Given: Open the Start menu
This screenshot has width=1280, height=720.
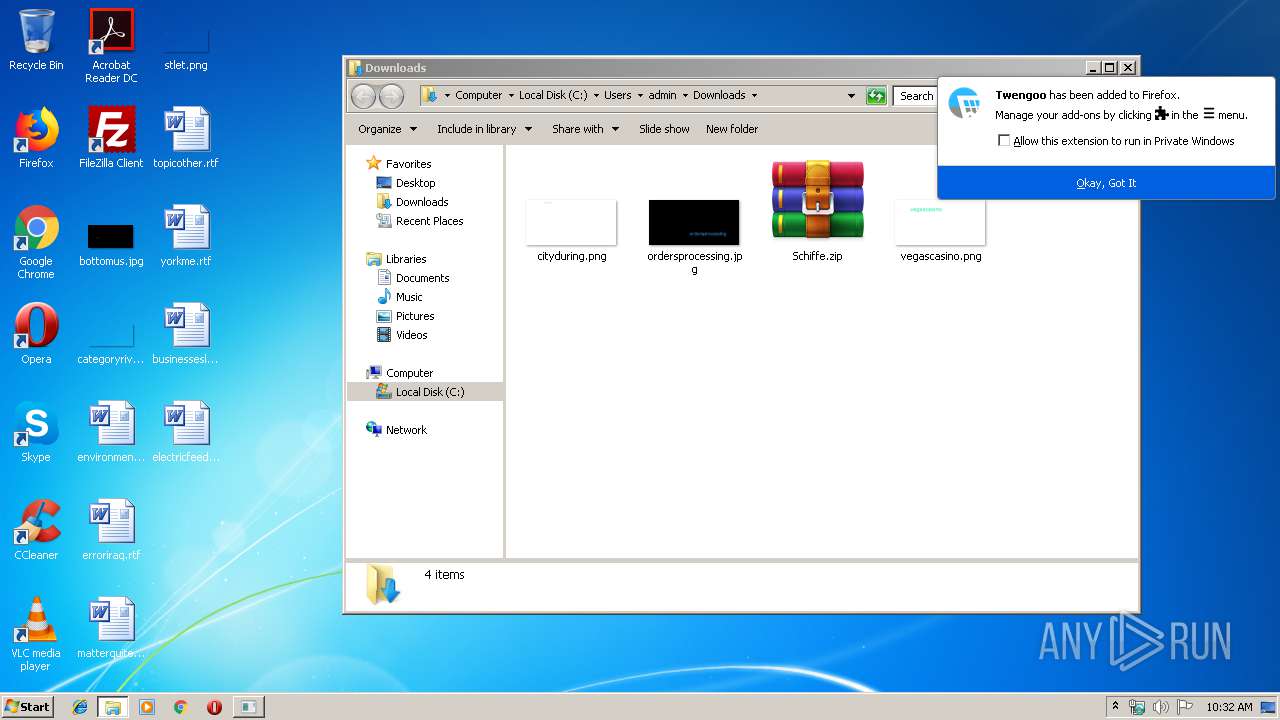Looking at the screenshot, I should [27, 707].
